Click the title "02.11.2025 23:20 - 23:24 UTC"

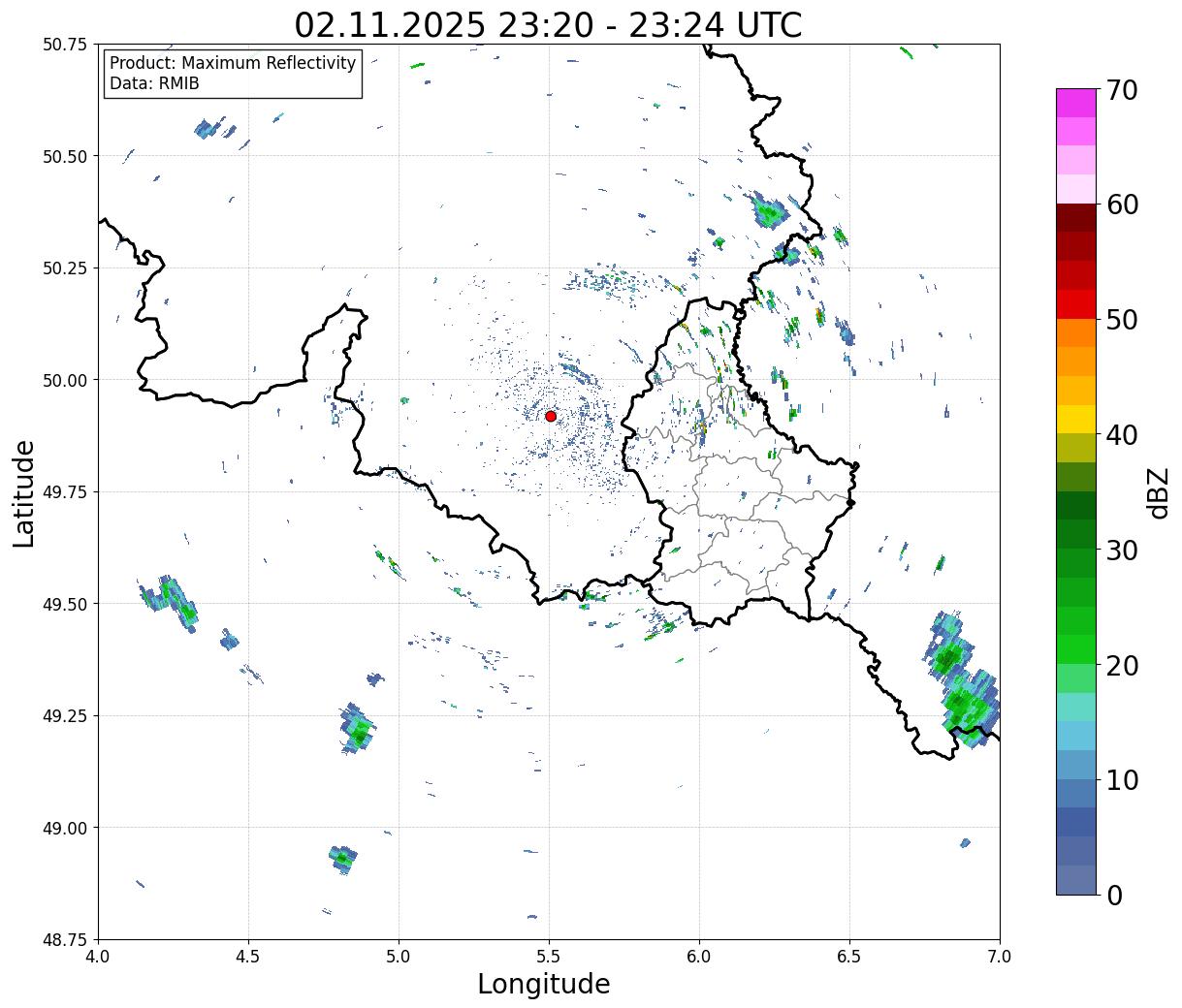[548, 24]
